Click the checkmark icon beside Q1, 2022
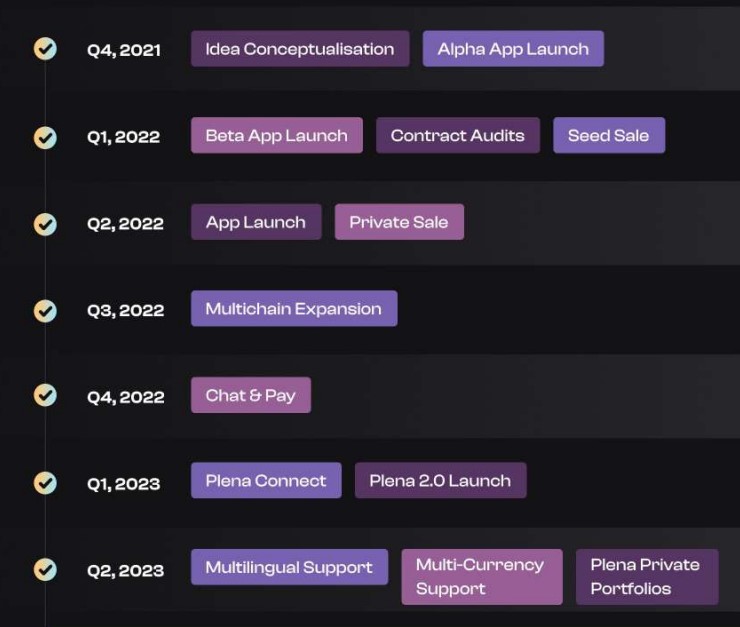The image size is (740, 627). [x=45, y=137]
